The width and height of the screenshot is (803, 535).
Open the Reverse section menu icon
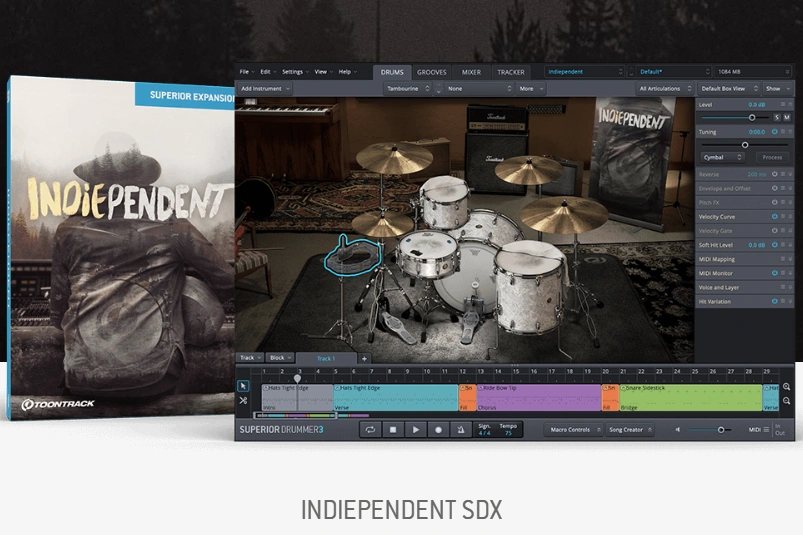(783, 175)
